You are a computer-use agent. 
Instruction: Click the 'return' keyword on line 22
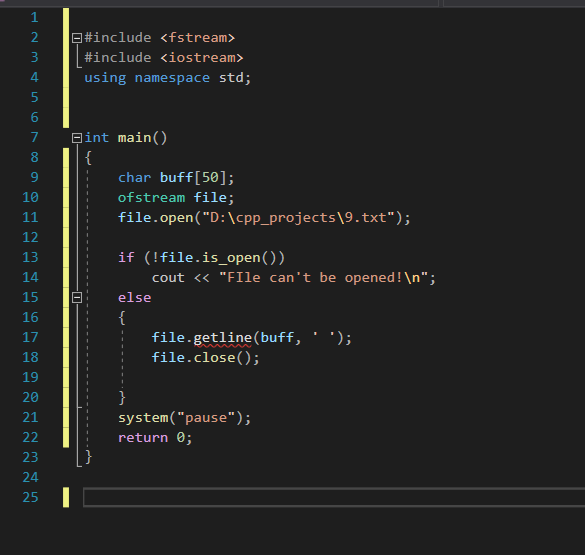pyautogui.click(x=143, y=438)
